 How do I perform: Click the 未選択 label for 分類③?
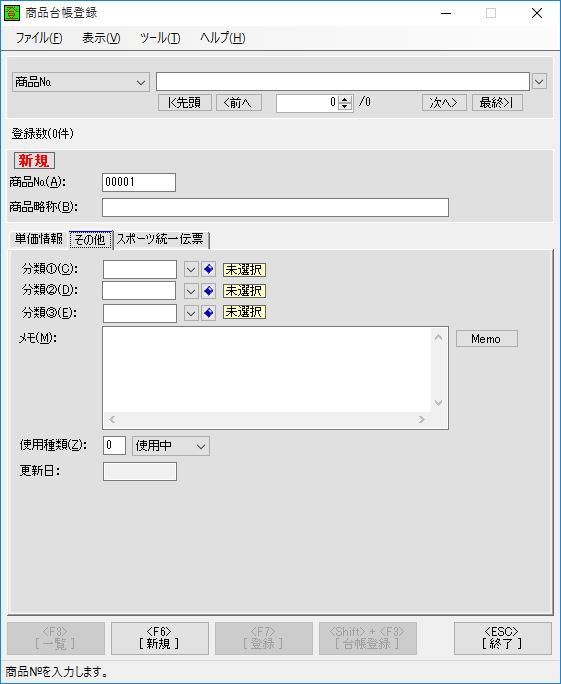(244, 312)
